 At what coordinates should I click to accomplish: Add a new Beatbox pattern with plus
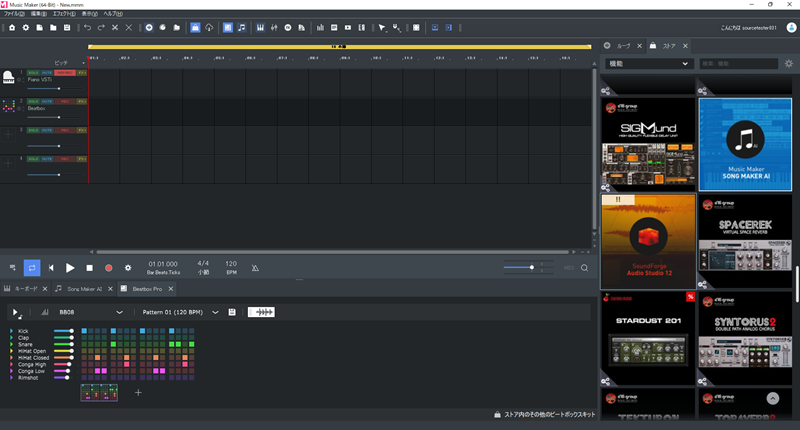tap(138, 392)
